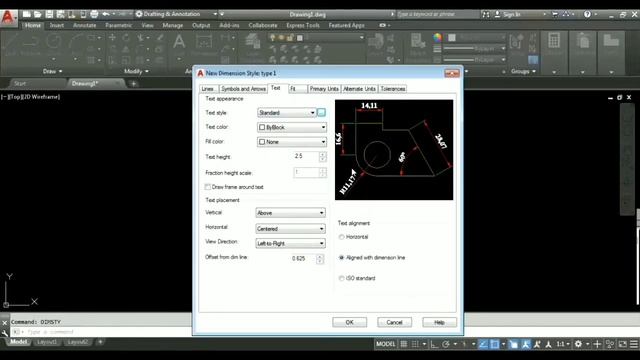Screen dimensions: 640x360
Task: Switch to the Fit tab
Action: pos(297,89)
